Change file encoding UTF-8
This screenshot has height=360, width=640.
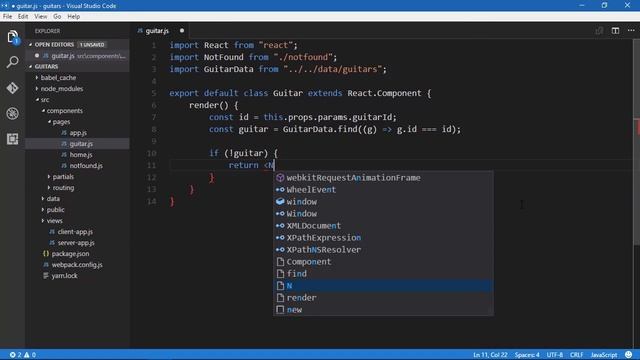click(x=555, y=355)
